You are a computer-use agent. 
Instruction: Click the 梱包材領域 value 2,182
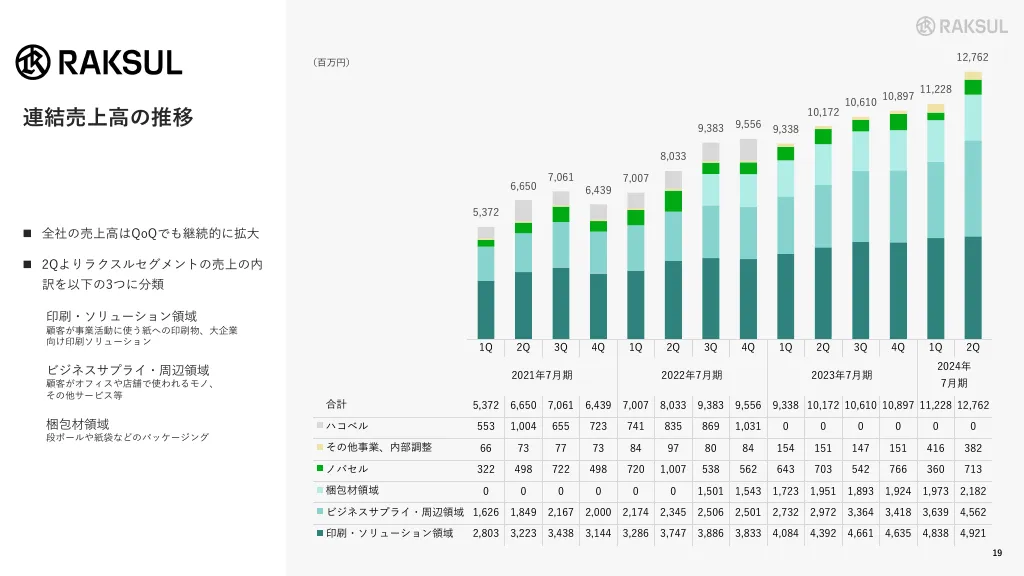pyautogui.click(x=972, y=491)
